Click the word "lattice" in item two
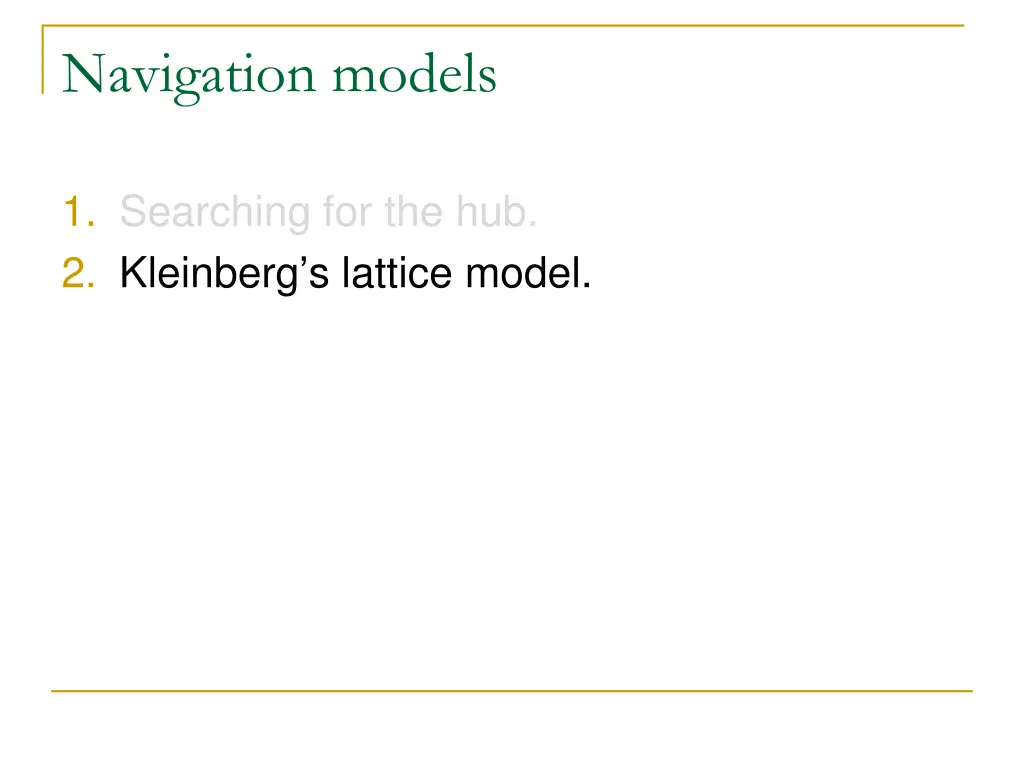Screen dimensions: 1024x768 tap(398, 272)
